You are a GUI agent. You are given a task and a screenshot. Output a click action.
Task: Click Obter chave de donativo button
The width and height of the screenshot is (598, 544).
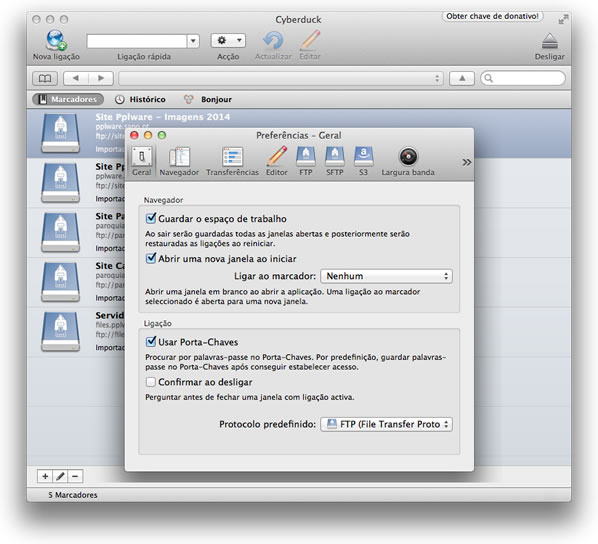pyautogui.click(x=492, y=16)
